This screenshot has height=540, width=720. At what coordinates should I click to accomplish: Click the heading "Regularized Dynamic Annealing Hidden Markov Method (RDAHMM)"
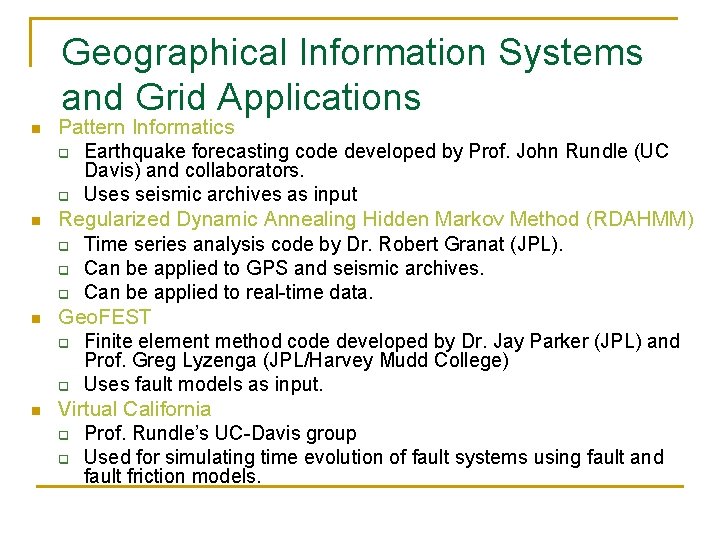pyautogui.click(x=376, y=219)
